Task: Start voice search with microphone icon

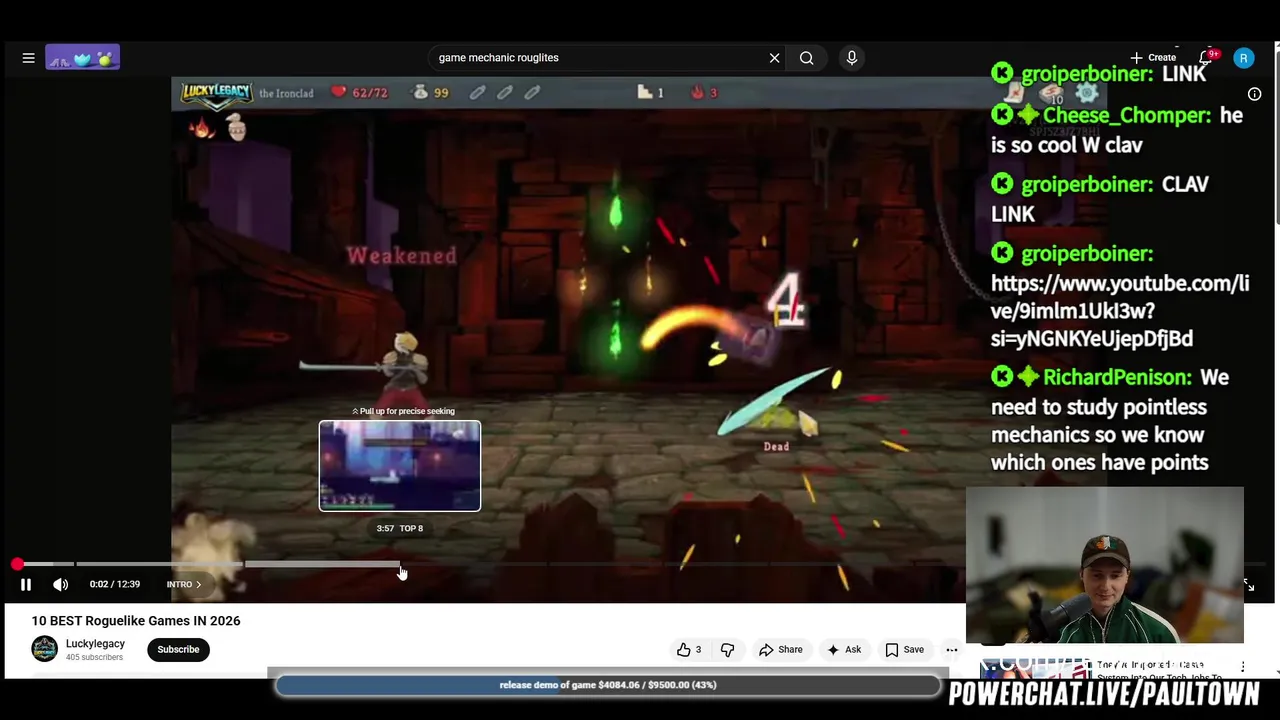Action: [852, 58]
